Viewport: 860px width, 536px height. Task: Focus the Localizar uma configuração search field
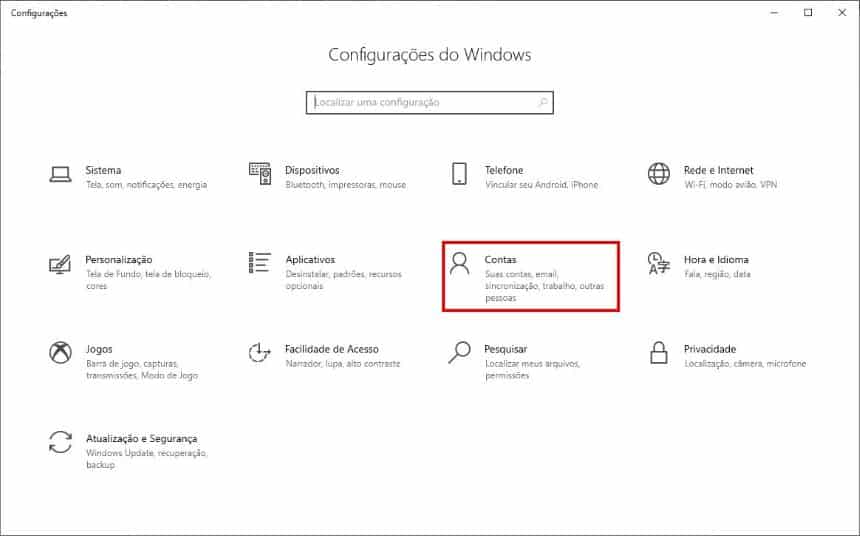(x=429, y=103)
